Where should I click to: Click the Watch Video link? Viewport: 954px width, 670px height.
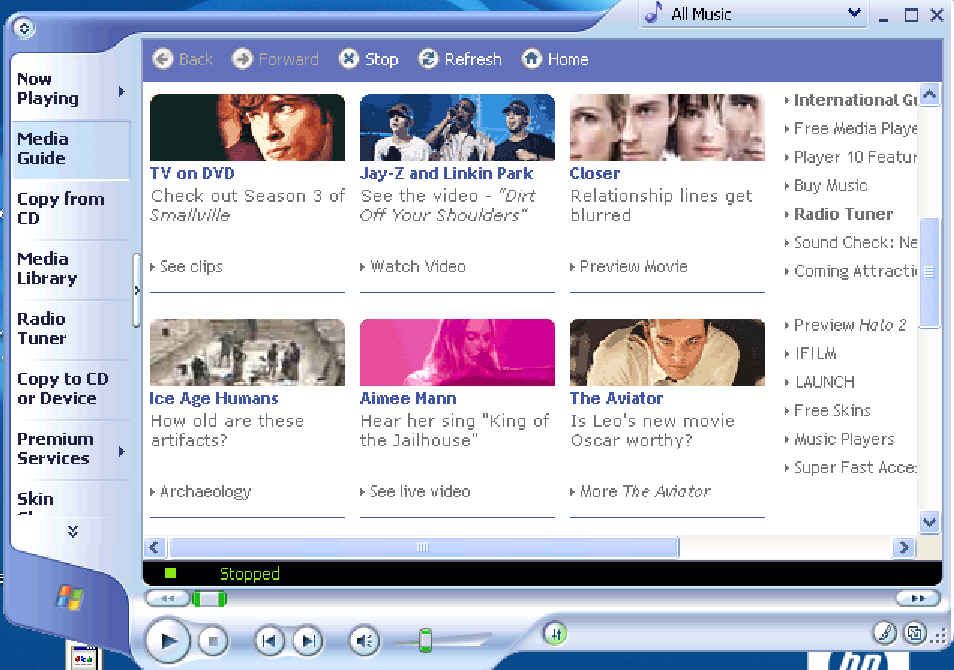[x=418, y=267]
